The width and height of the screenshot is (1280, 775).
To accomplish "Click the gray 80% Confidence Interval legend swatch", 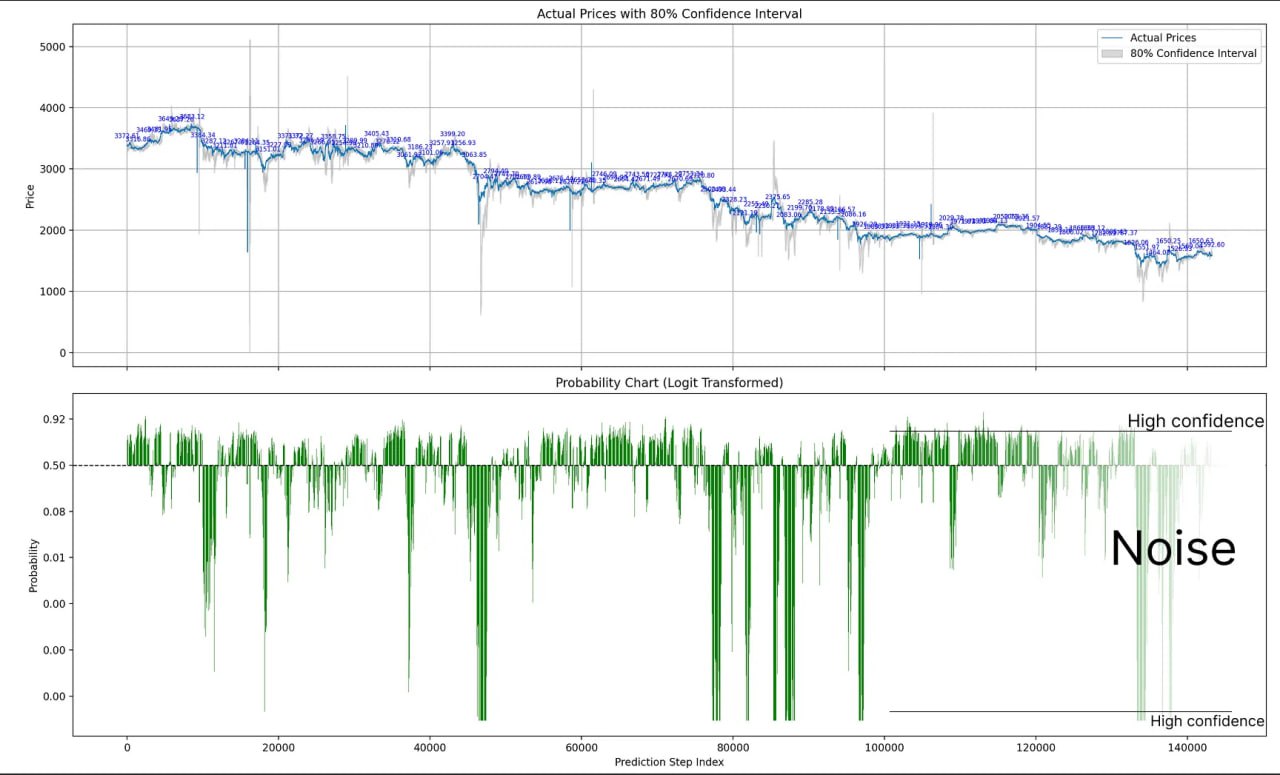I will click(x=1111, y=54).
